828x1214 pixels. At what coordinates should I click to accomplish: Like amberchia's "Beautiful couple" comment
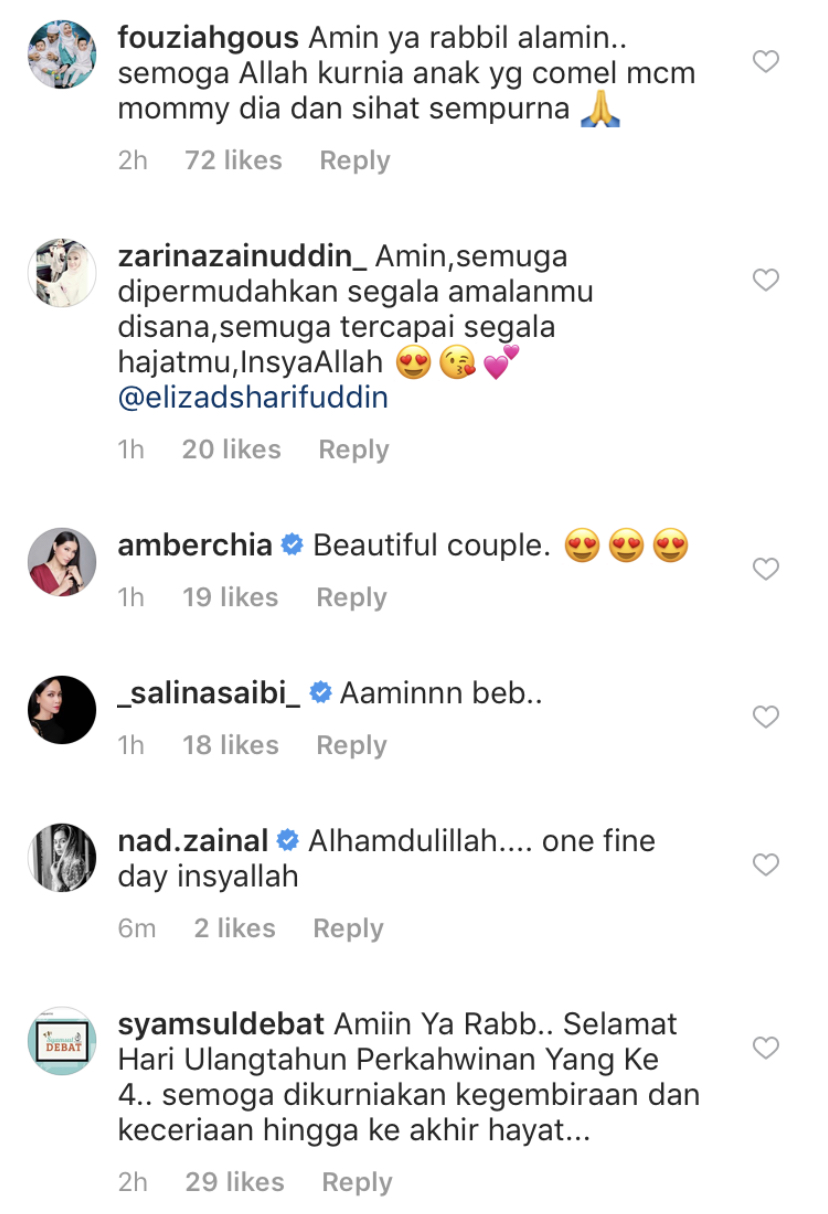(x=765, y=570)
